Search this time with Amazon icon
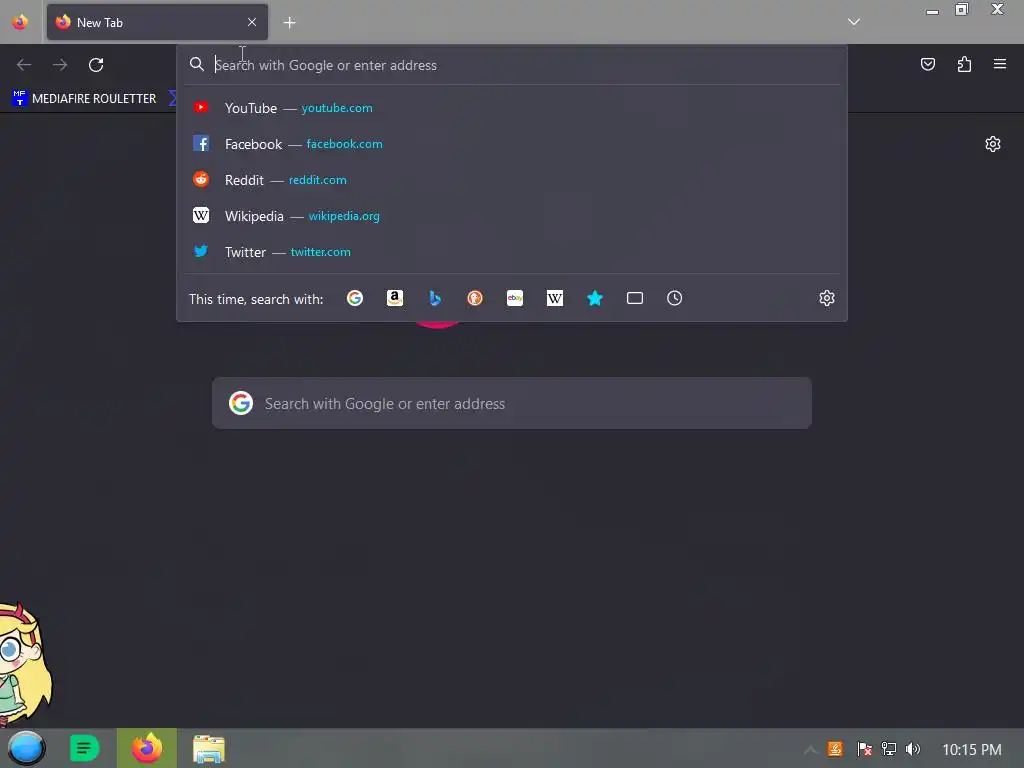Viewport: 1024px width, 768px height. [394, 298]
